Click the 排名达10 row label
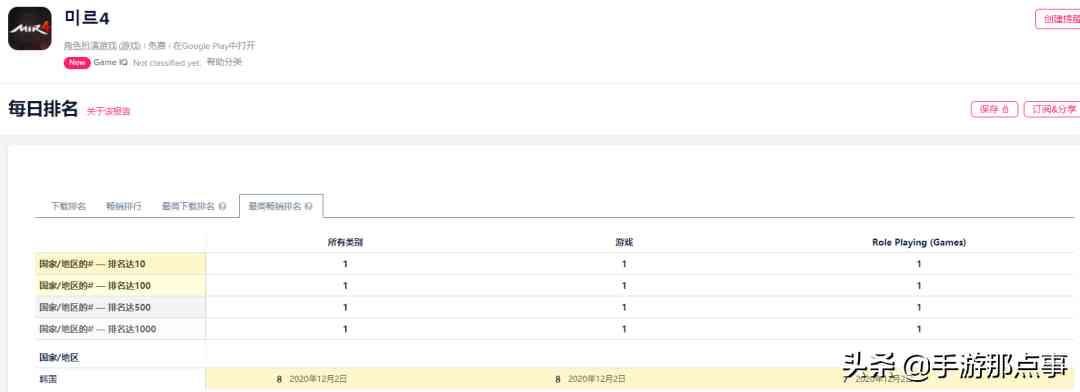Image resolution: width=1080 pixels, height=392 pixels. 92,264
